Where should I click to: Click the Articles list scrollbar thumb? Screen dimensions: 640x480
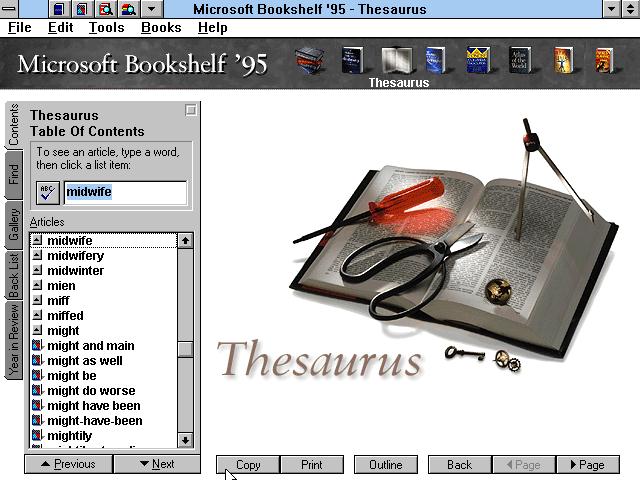click(x=185, y=349)
